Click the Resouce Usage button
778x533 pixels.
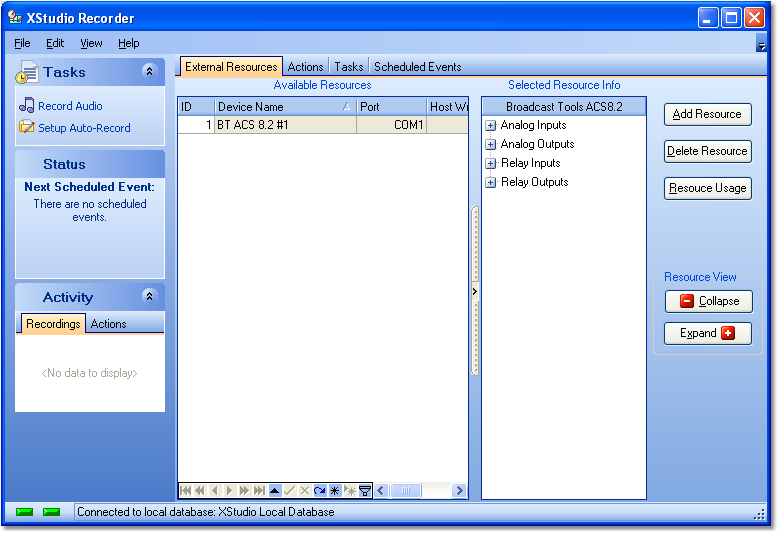708,188
